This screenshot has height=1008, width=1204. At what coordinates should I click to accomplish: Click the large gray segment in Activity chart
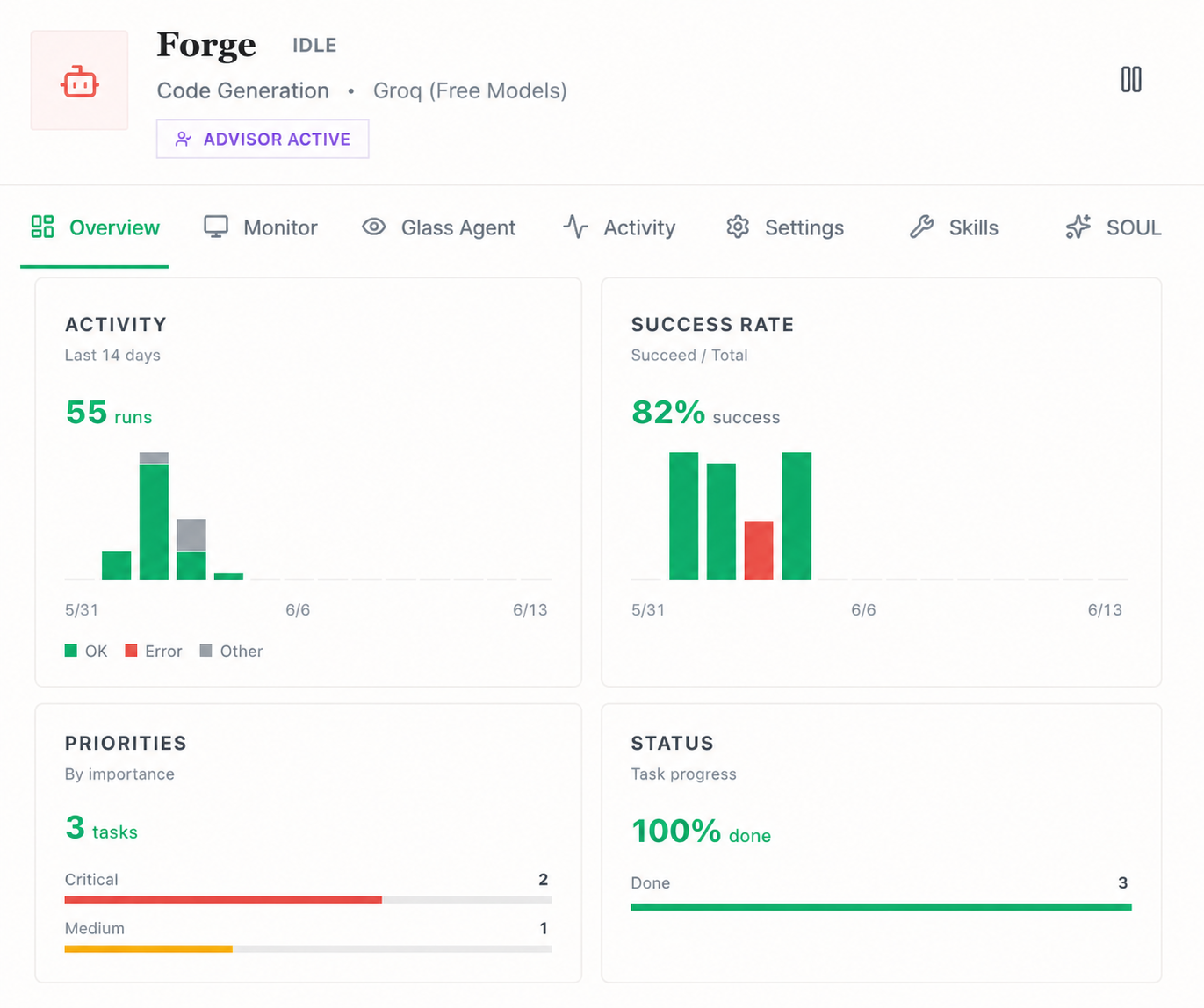[x=191, y=535]
